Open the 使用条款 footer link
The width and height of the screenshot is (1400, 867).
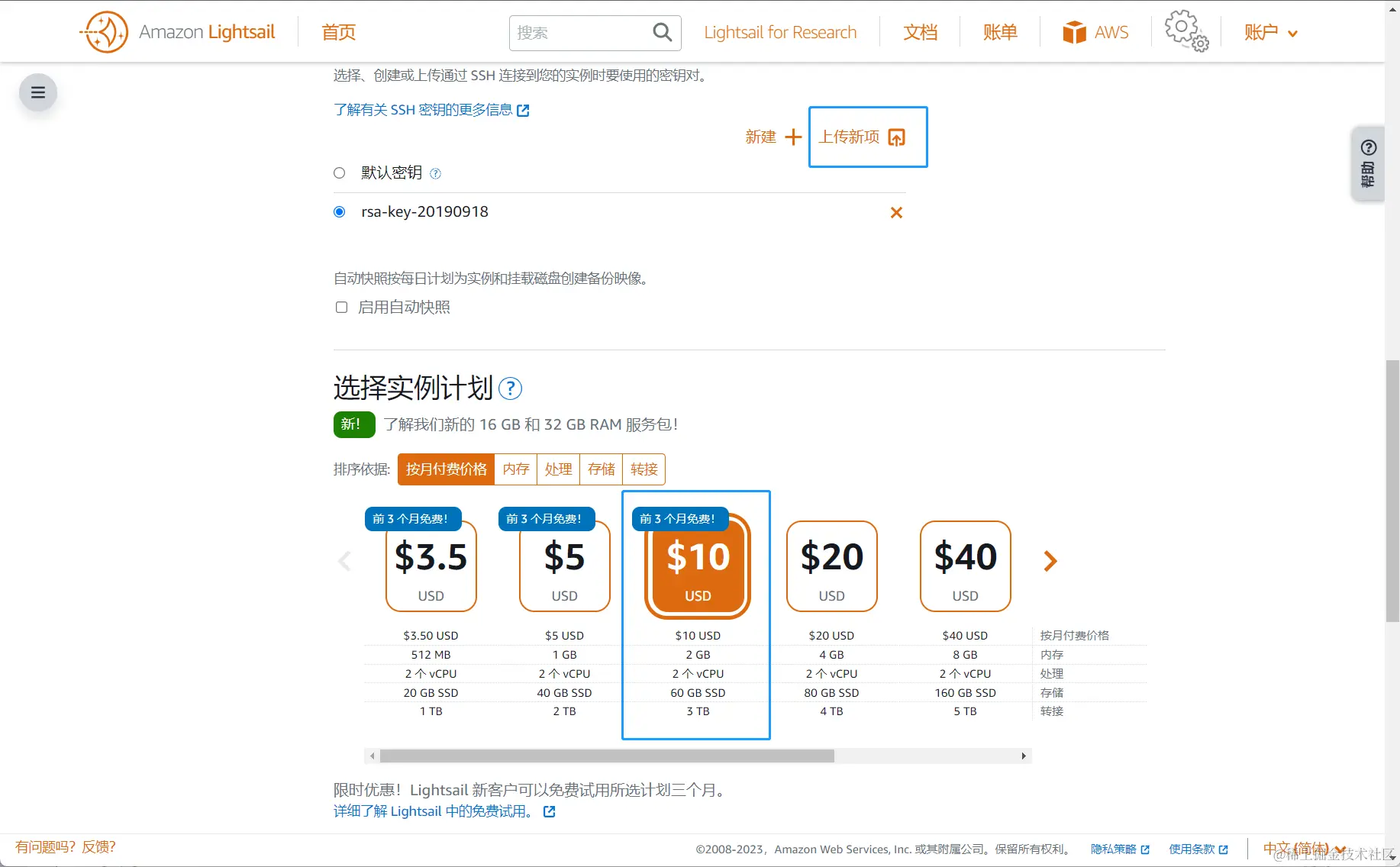tap(1198, 849)
